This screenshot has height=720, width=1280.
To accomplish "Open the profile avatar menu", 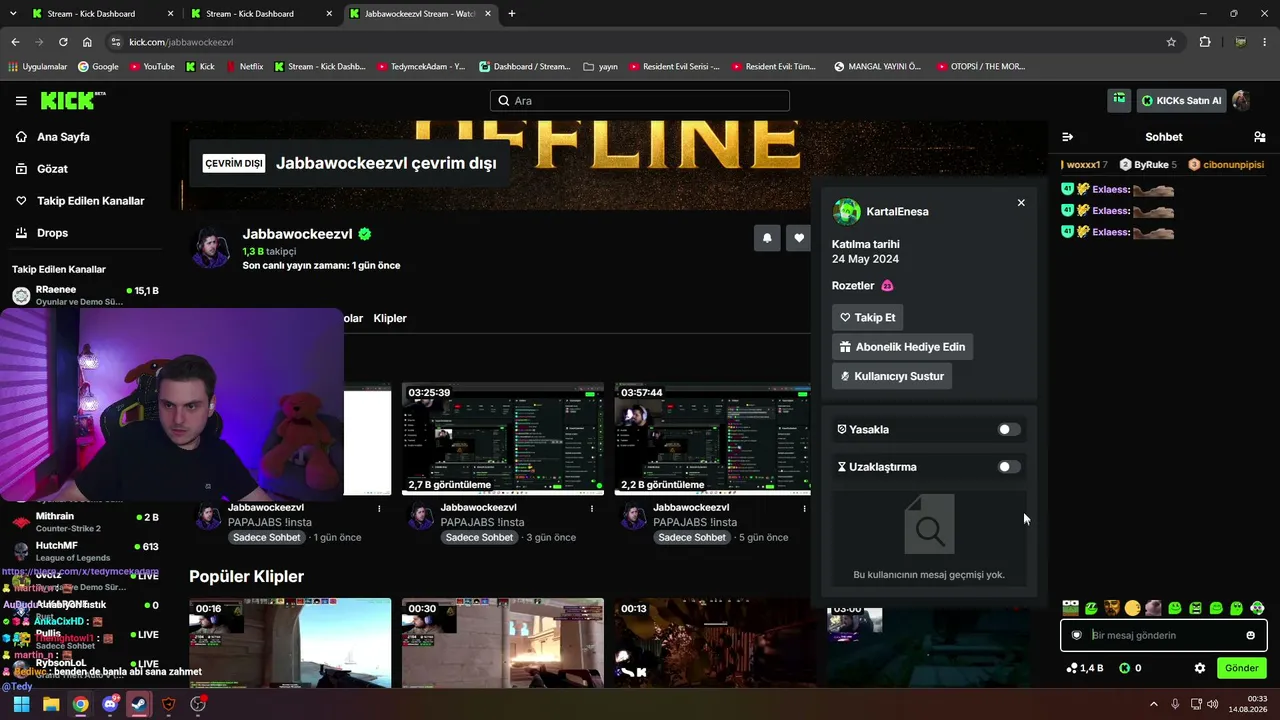I will pyautogui.click(x=1241, y=100).
